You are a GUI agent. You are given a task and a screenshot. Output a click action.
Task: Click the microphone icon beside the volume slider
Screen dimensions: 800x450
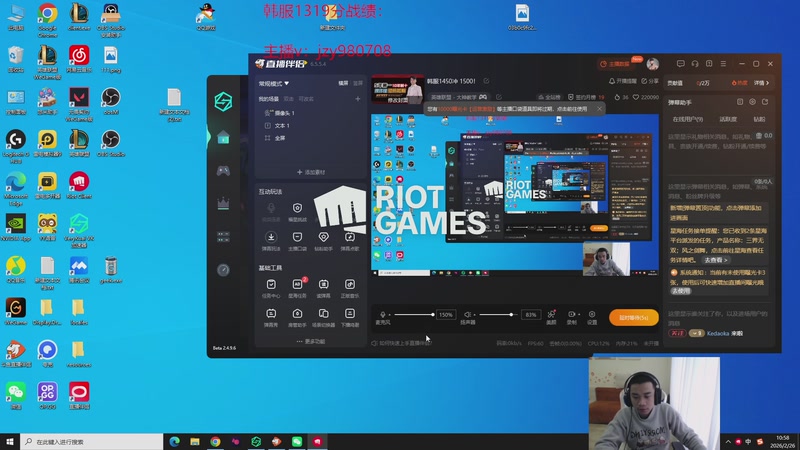coord(383,315)
